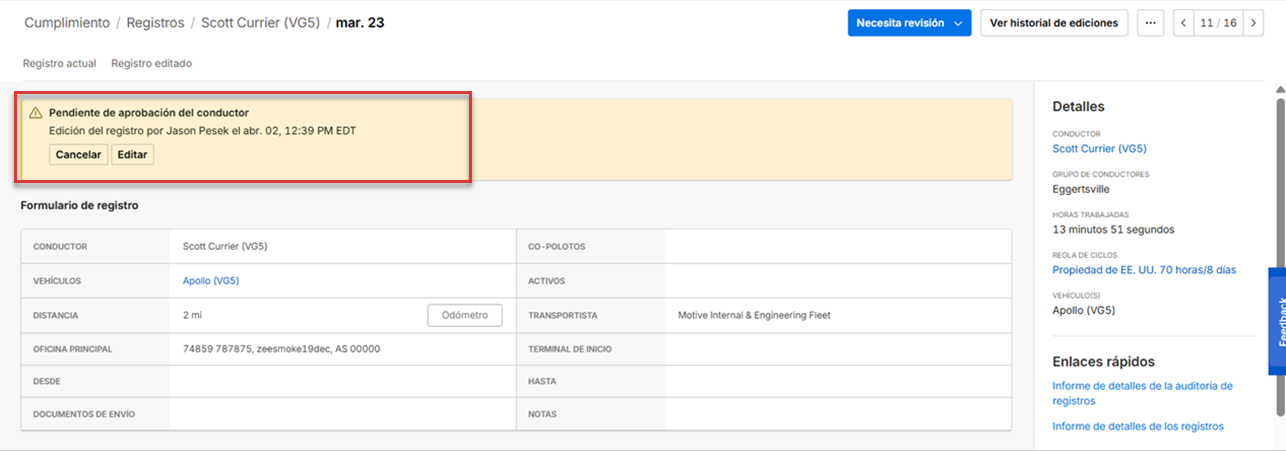Select 'HASTA' field label
Viewport: 1286px width, 451px height.
pyautogui.click(x=542, y=381)
